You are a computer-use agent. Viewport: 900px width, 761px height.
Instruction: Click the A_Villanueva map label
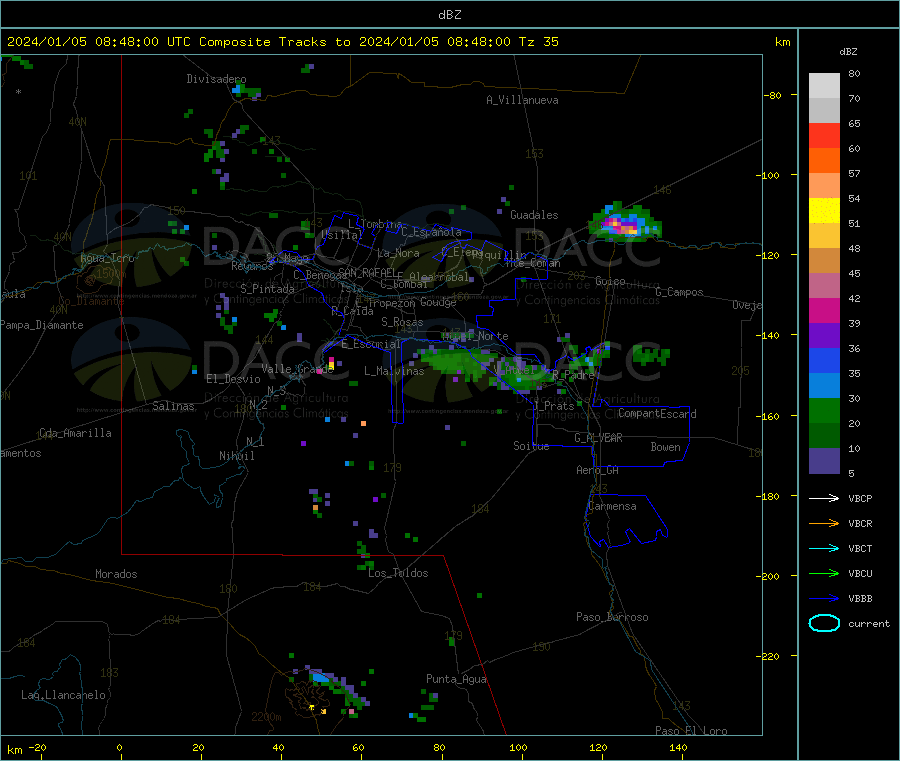[x=522, y=100]
